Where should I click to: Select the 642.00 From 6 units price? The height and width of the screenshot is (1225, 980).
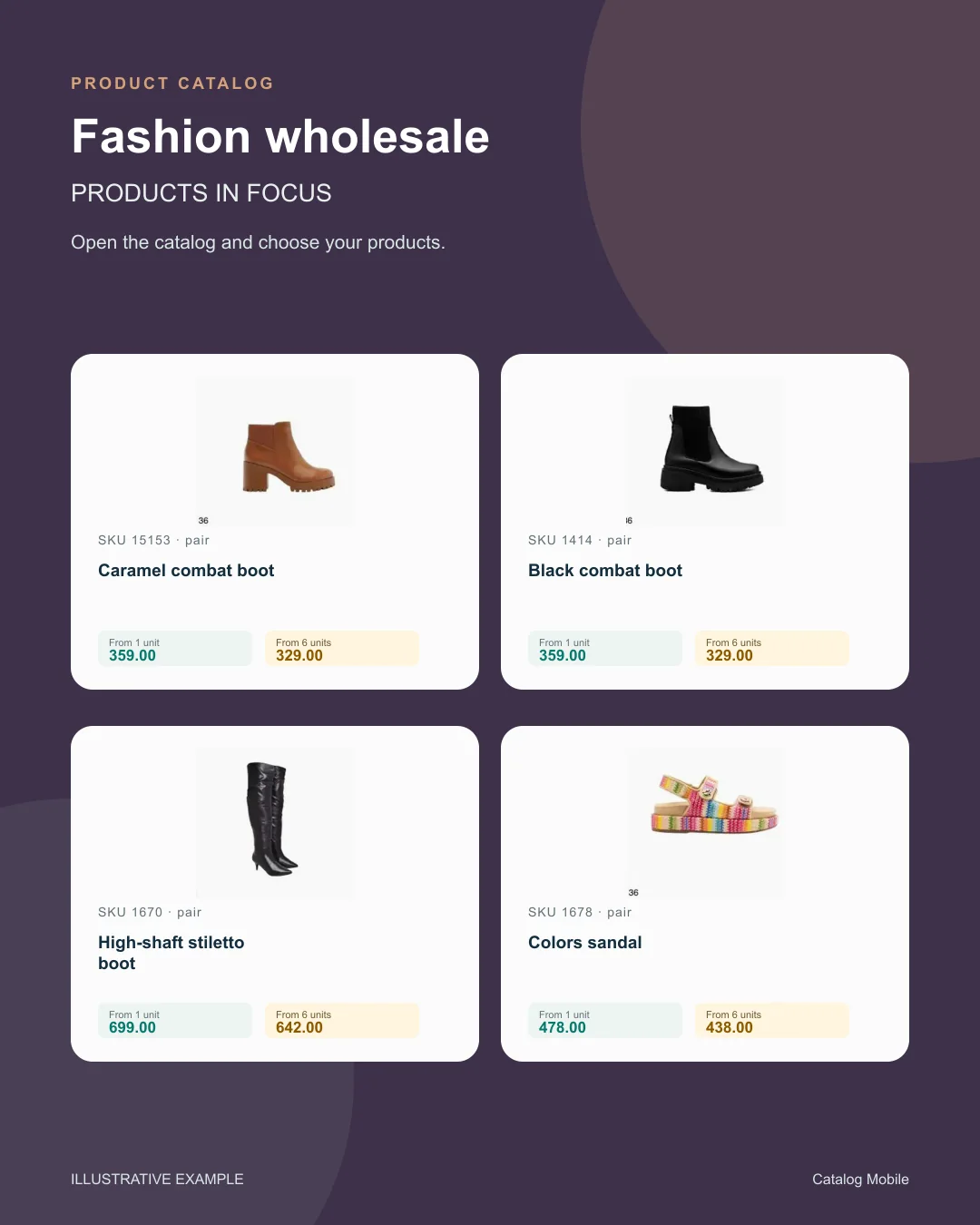[342, 1021]
